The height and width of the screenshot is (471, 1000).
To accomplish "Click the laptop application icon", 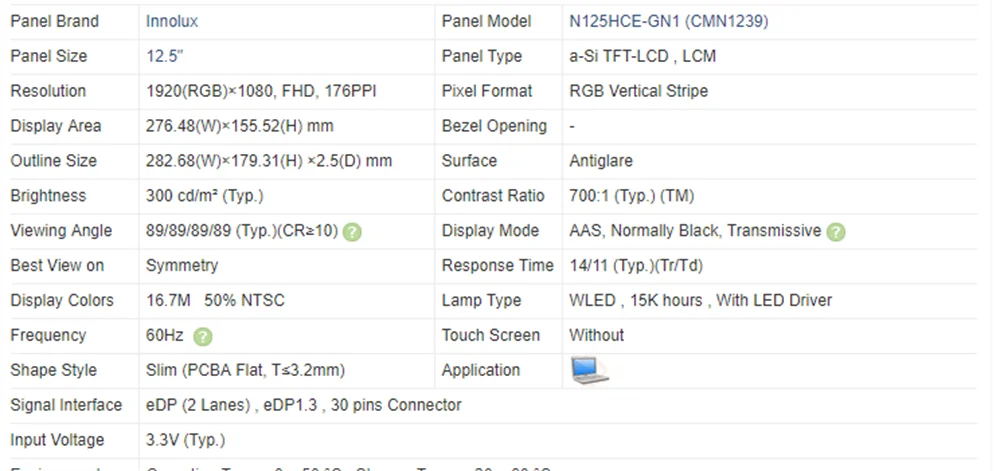I will (589, 370).
